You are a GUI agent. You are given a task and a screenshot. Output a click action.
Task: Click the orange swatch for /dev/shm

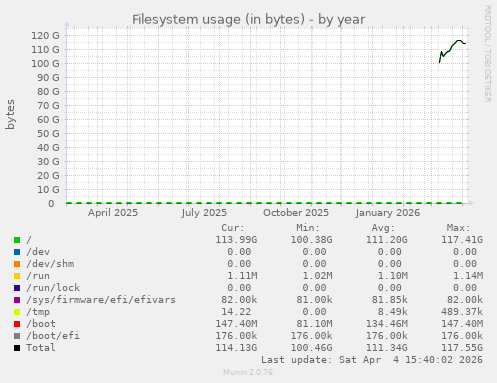click(x=17, y=264)
